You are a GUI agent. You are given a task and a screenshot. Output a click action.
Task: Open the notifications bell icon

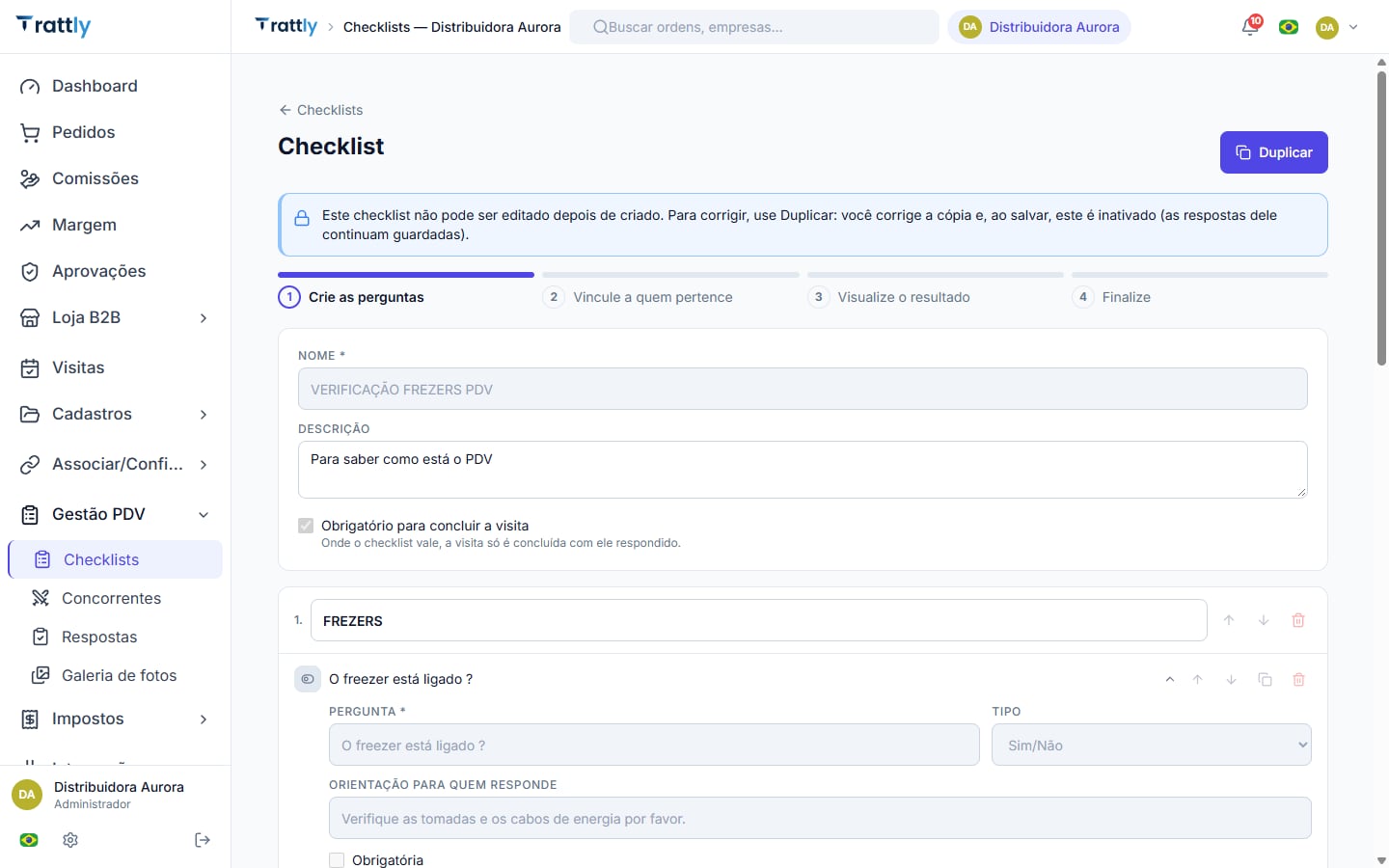point(1250,27)
